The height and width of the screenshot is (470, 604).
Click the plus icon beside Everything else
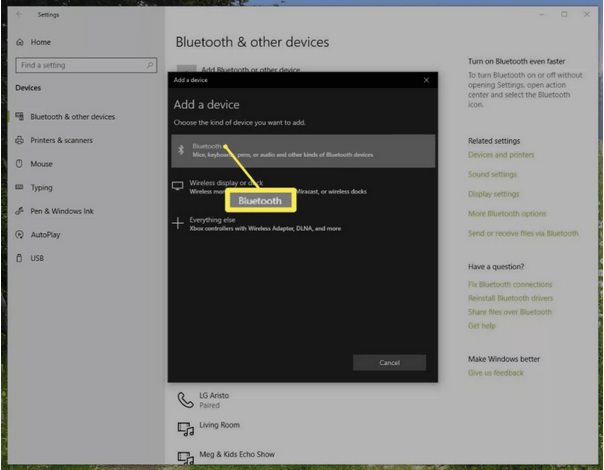[178, 223]
